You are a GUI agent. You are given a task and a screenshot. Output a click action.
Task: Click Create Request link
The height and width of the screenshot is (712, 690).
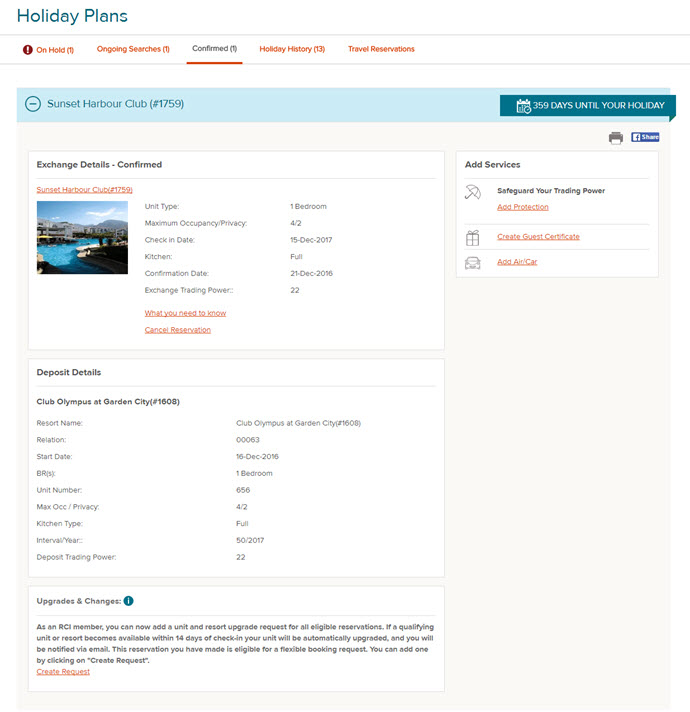[63, 672]
